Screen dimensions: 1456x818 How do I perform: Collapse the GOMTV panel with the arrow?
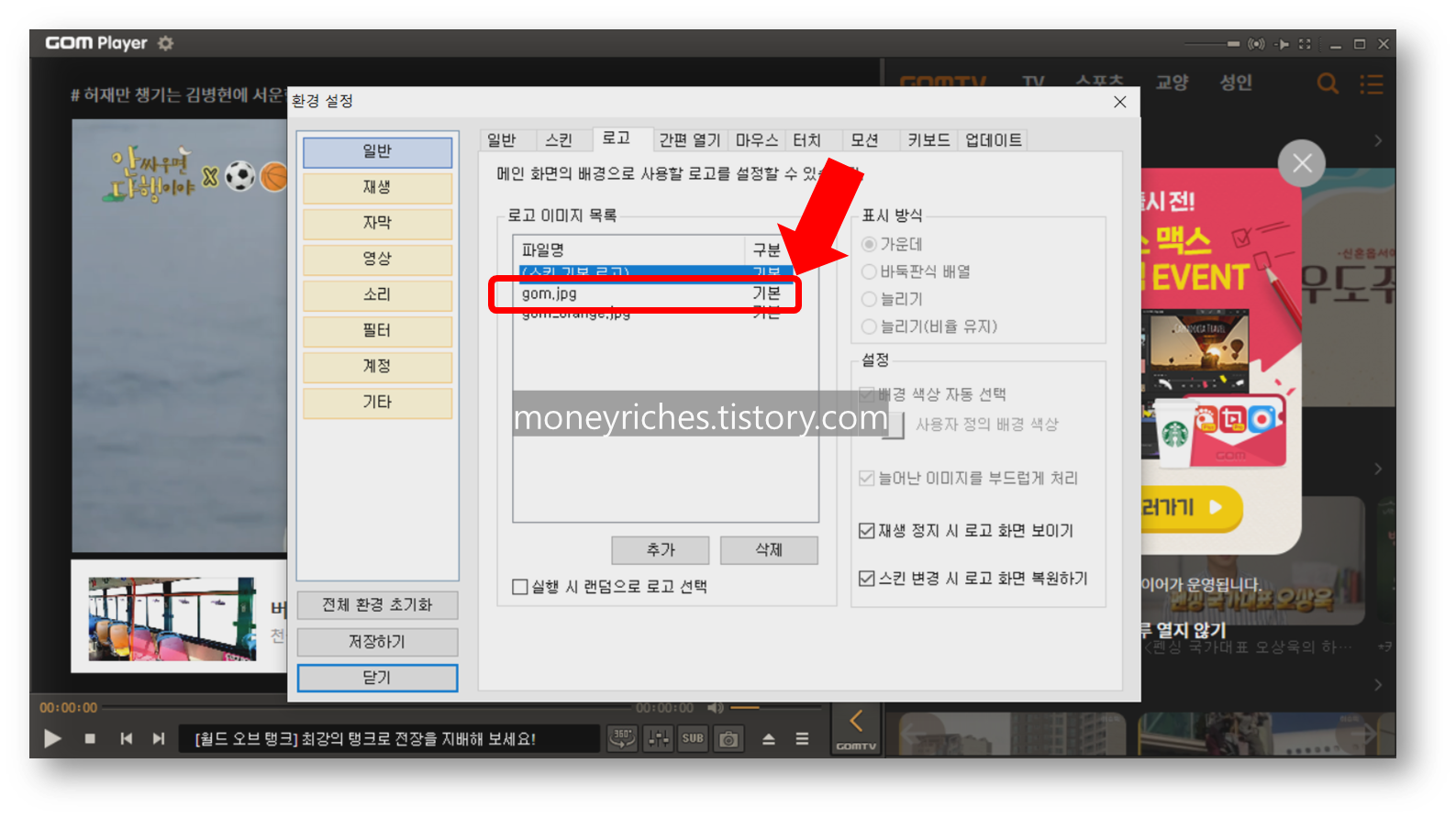(856, 722)
